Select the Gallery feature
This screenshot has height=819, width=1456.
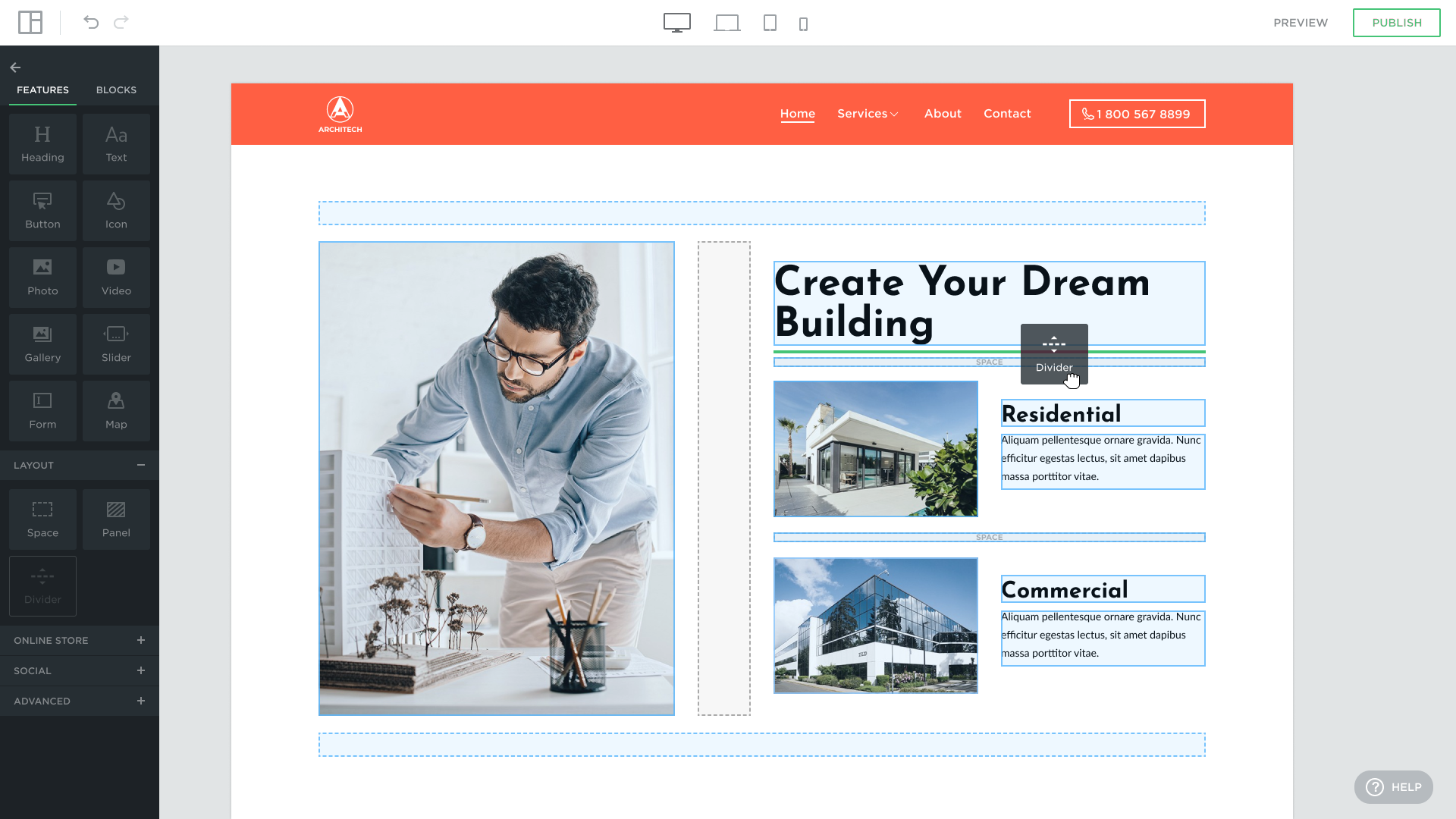[42, 344]
